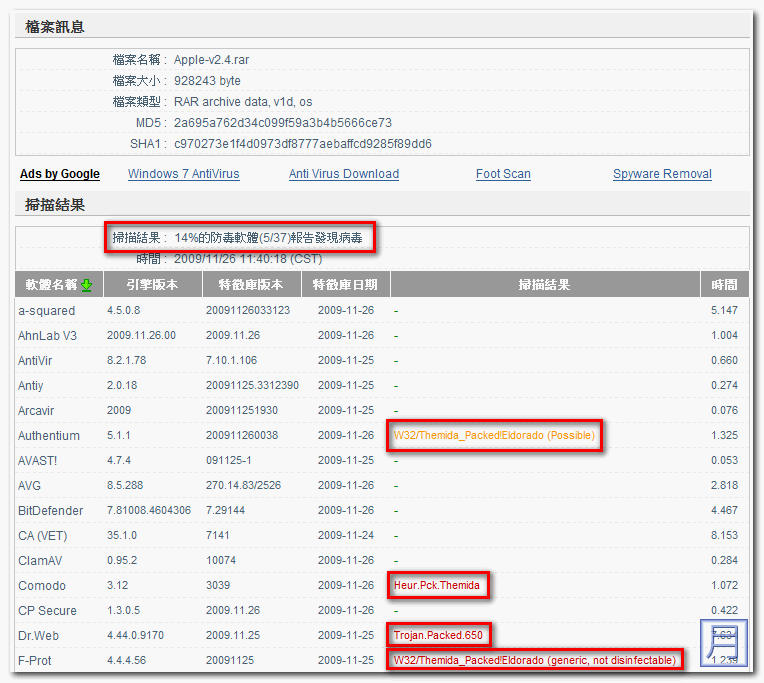Click the SHA1 hash value
This screenshot has height=683, width=764.
(303, 144)
